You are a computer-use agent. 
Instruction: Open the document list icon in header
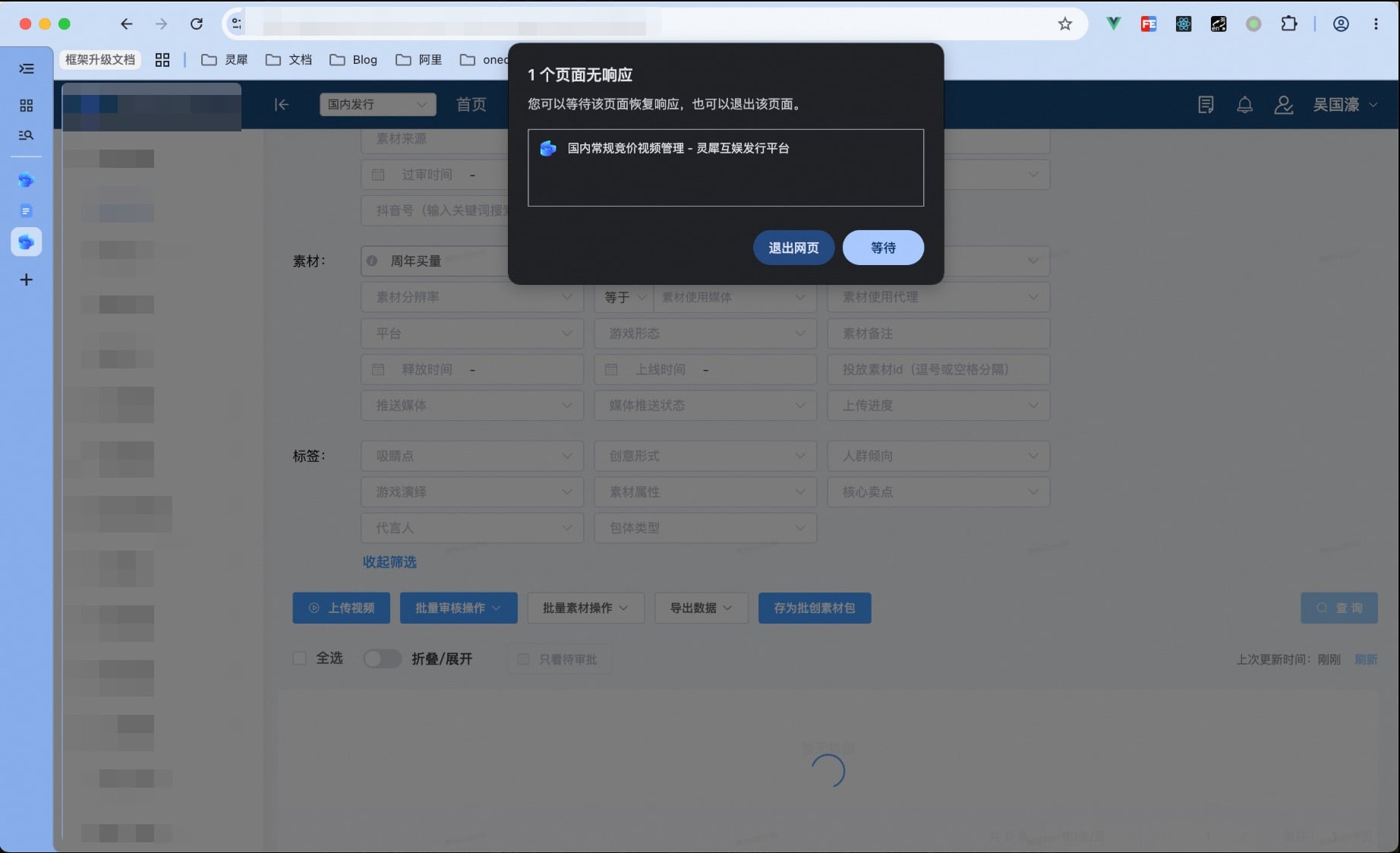point(1206,105)
